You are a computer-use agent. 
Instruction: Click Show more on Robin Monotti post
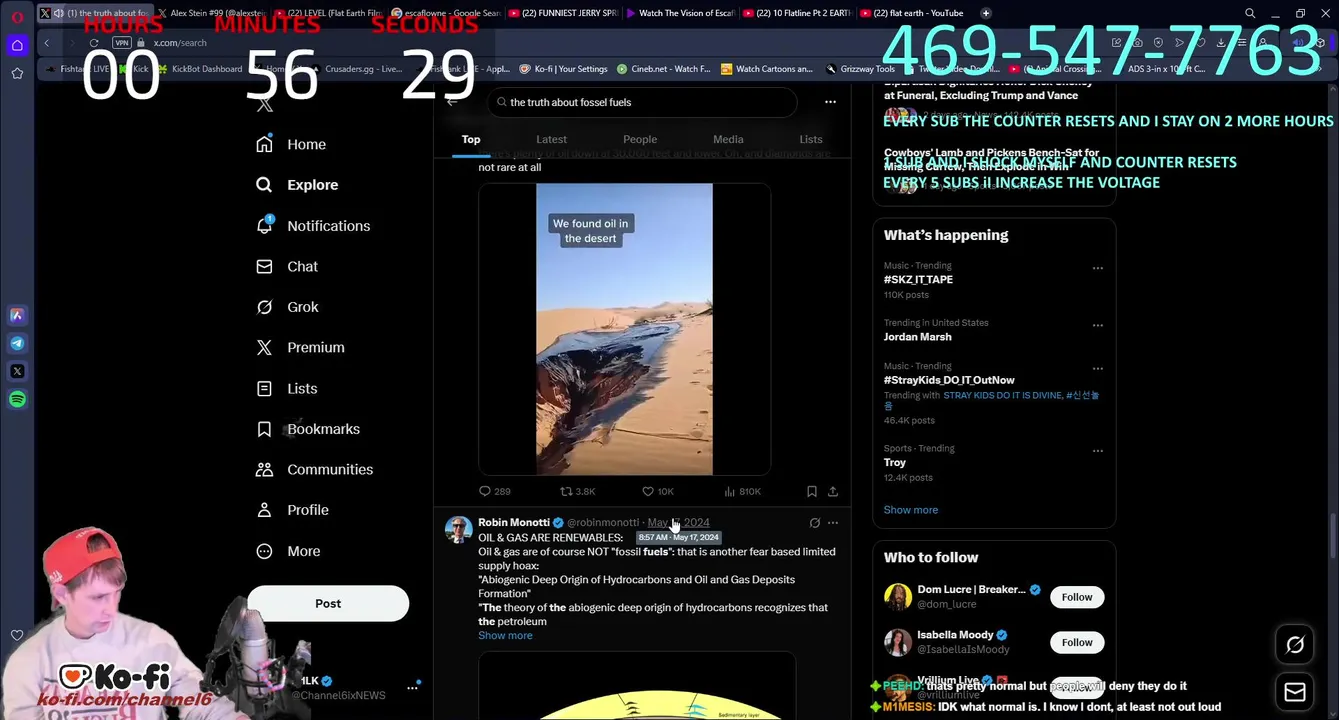[505, 636]
